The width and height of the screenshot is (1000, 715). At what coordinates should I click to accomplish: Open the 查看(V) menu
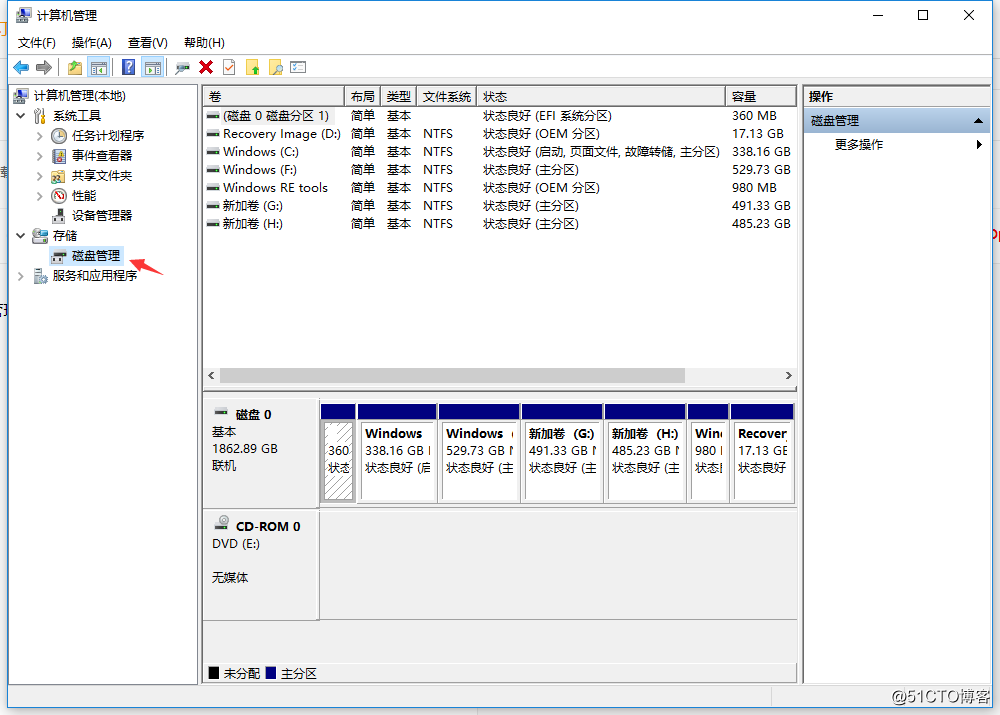click(x=147, y=43)
